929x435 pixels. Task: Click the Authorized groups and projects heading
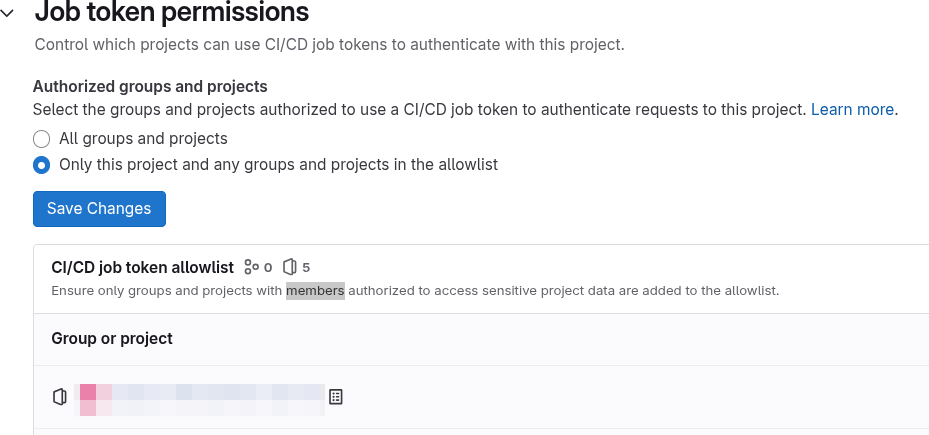tap(150, 87)
